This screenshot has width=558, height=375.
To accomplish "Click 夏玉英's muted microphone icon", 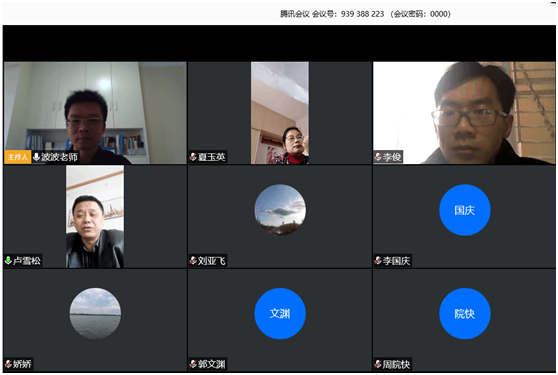I will click(193, 157).
